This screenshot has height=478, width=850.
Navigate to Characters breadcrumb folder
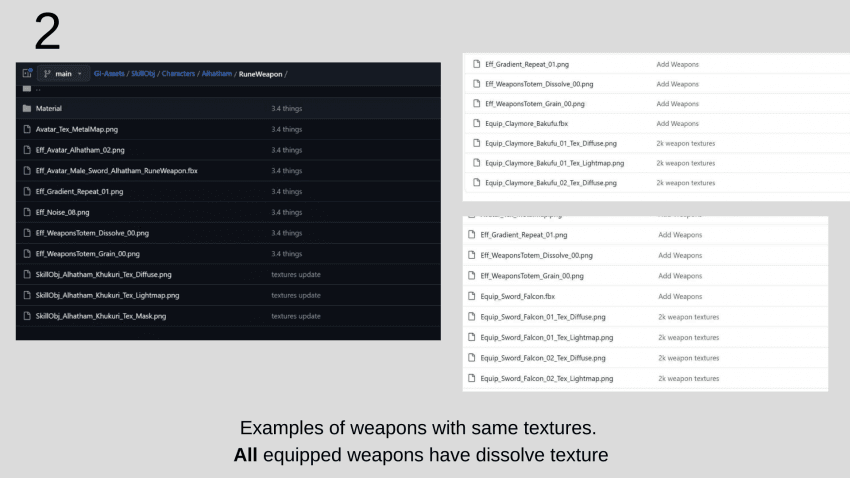(179, 74)
